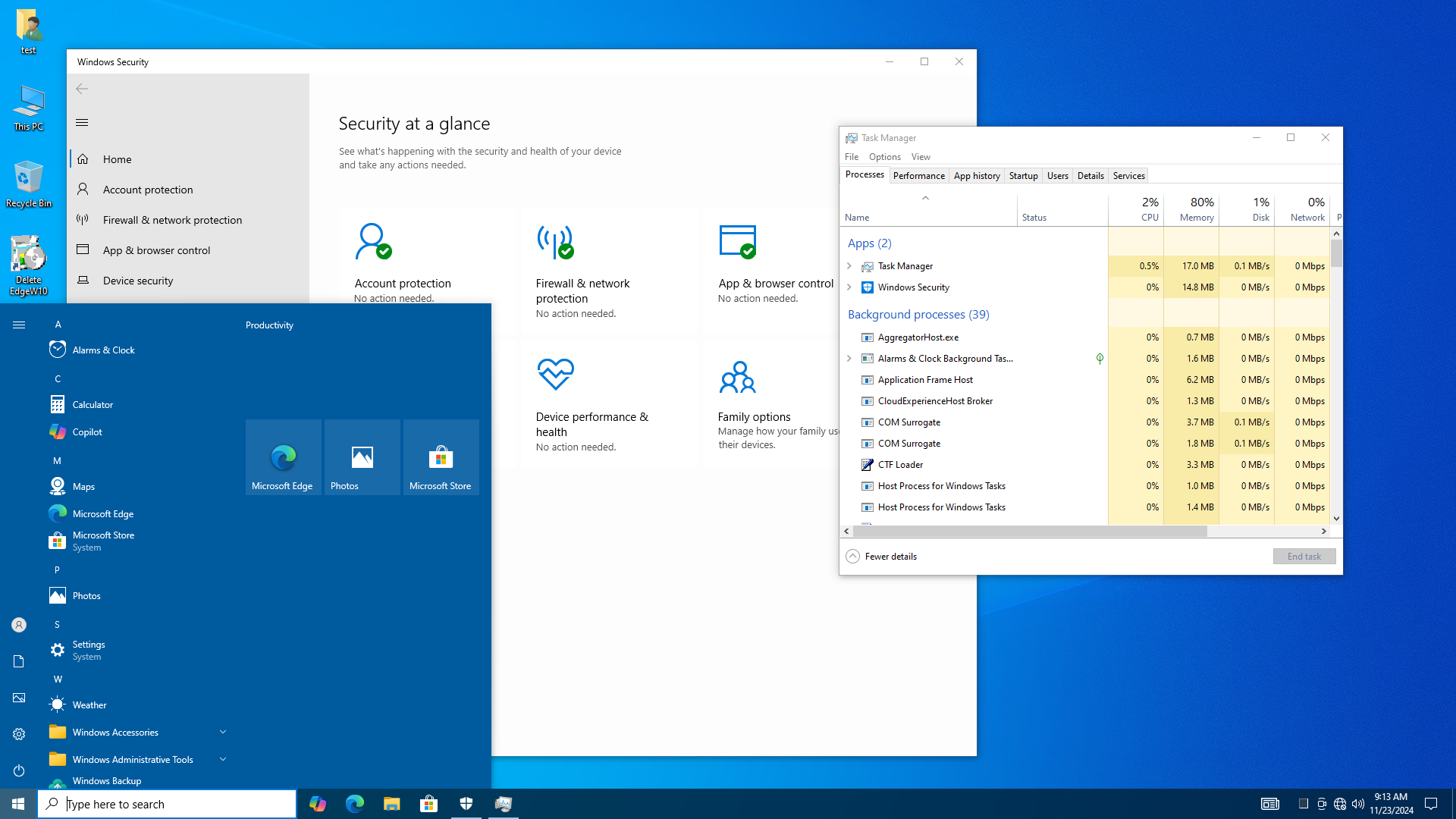Click Account protection tile icon

[x=373, y=241]
